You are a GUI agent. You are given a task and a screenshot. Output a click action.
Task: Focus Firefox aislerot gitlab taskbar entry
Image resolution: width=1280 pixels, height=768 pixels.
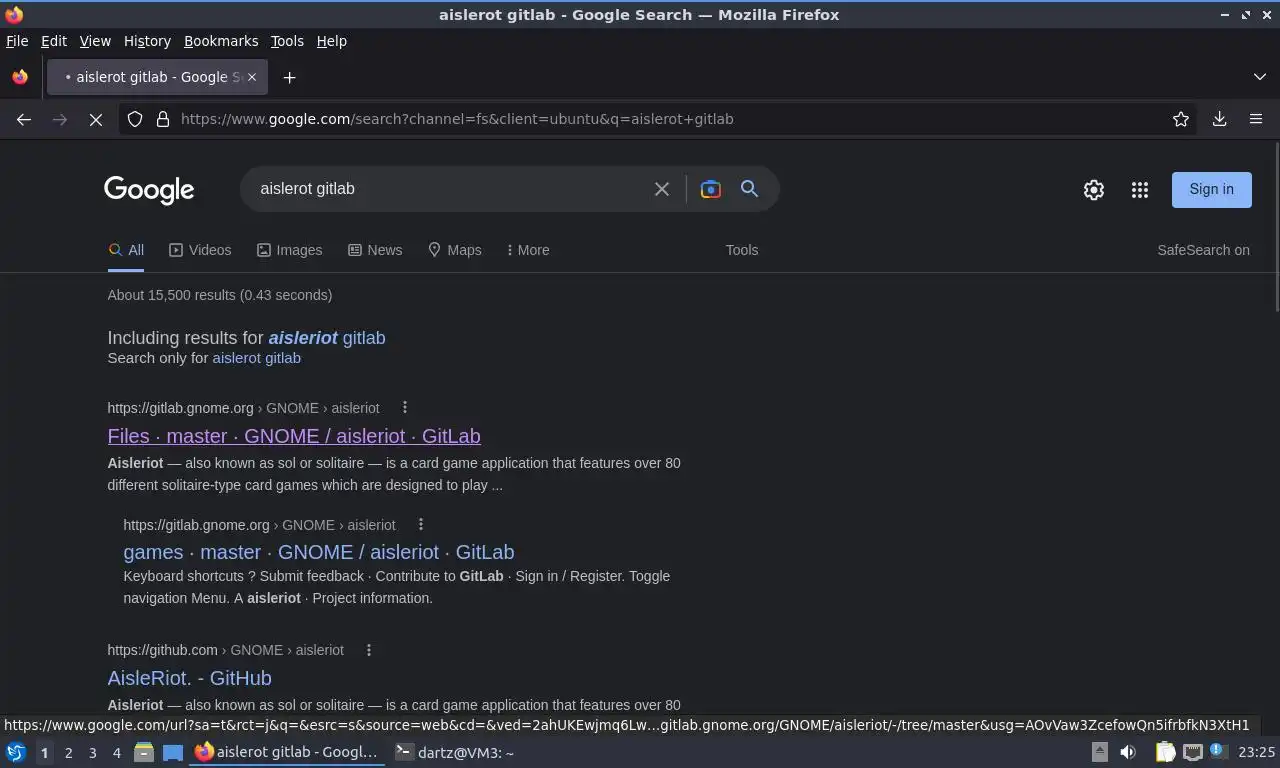[288, 752]
